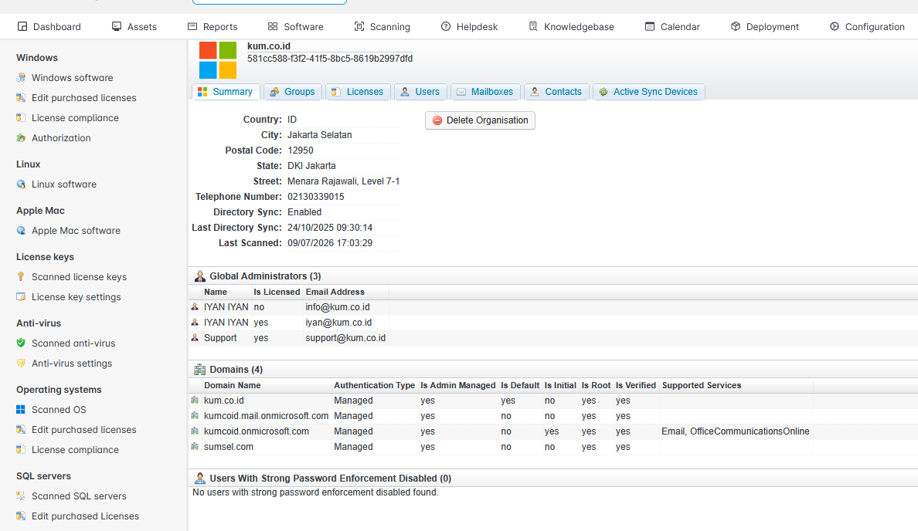The image size is (918, 531).
Task: Click the Windows Edit purchased licenses icon
Action: 21,98
